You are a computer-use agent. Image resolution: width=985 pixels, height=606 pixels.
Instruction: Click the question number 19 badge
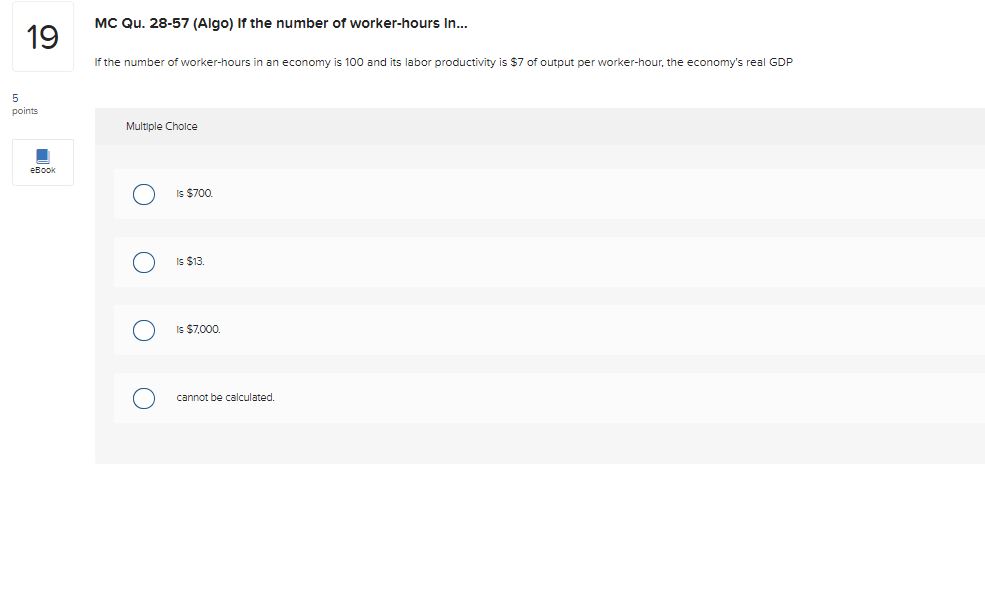[x=42, y=36]
